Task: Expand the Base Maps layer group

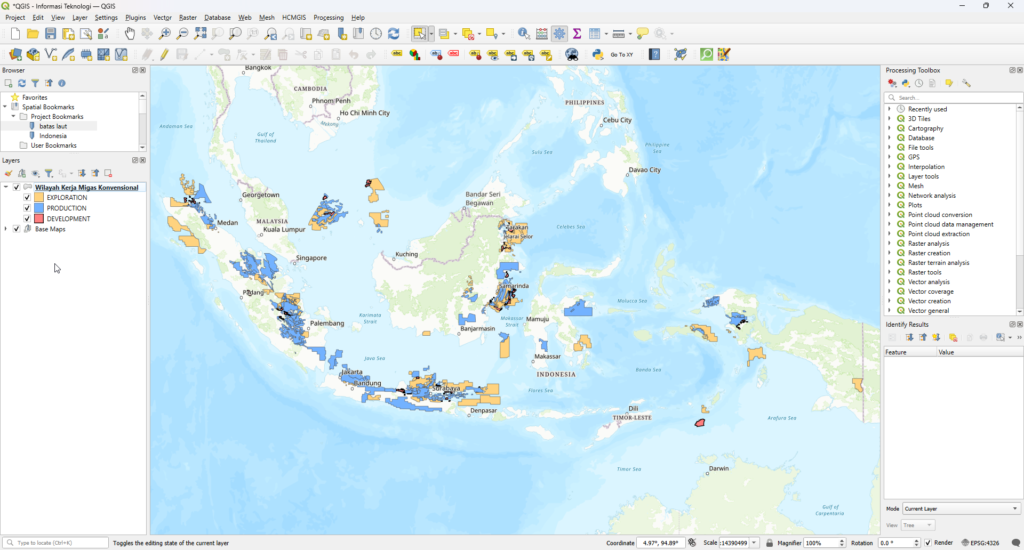Action: (x=6, y=229)
